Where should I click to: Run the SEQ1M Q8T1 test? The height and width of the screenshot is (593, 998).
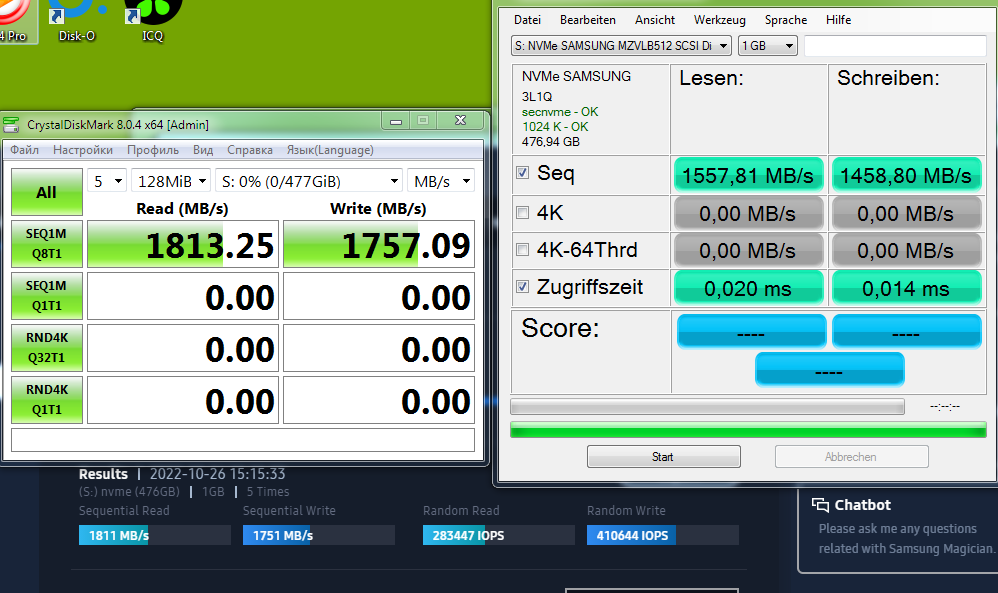(x=46, y=244)
